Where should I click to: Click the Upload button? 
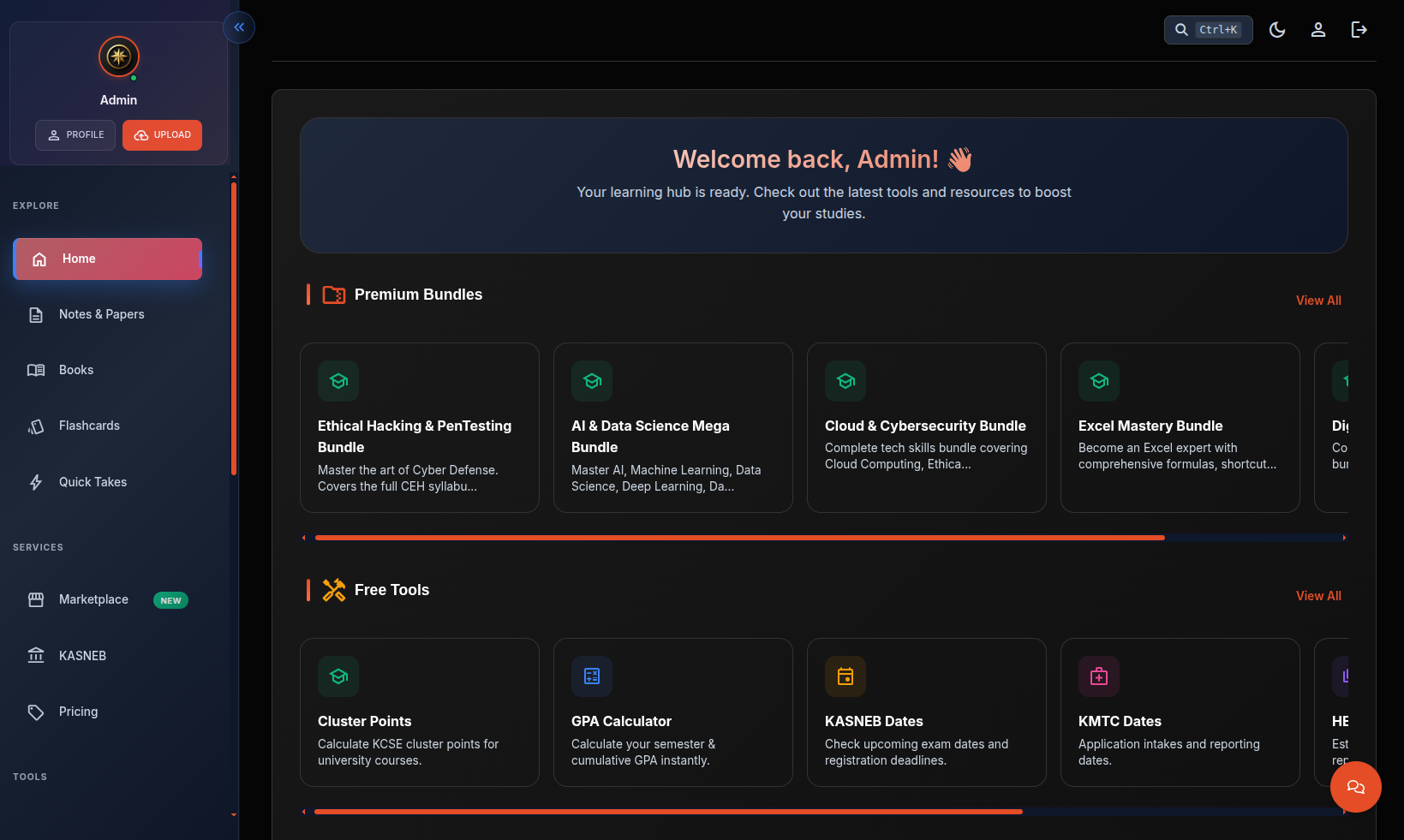pos(162,135)
